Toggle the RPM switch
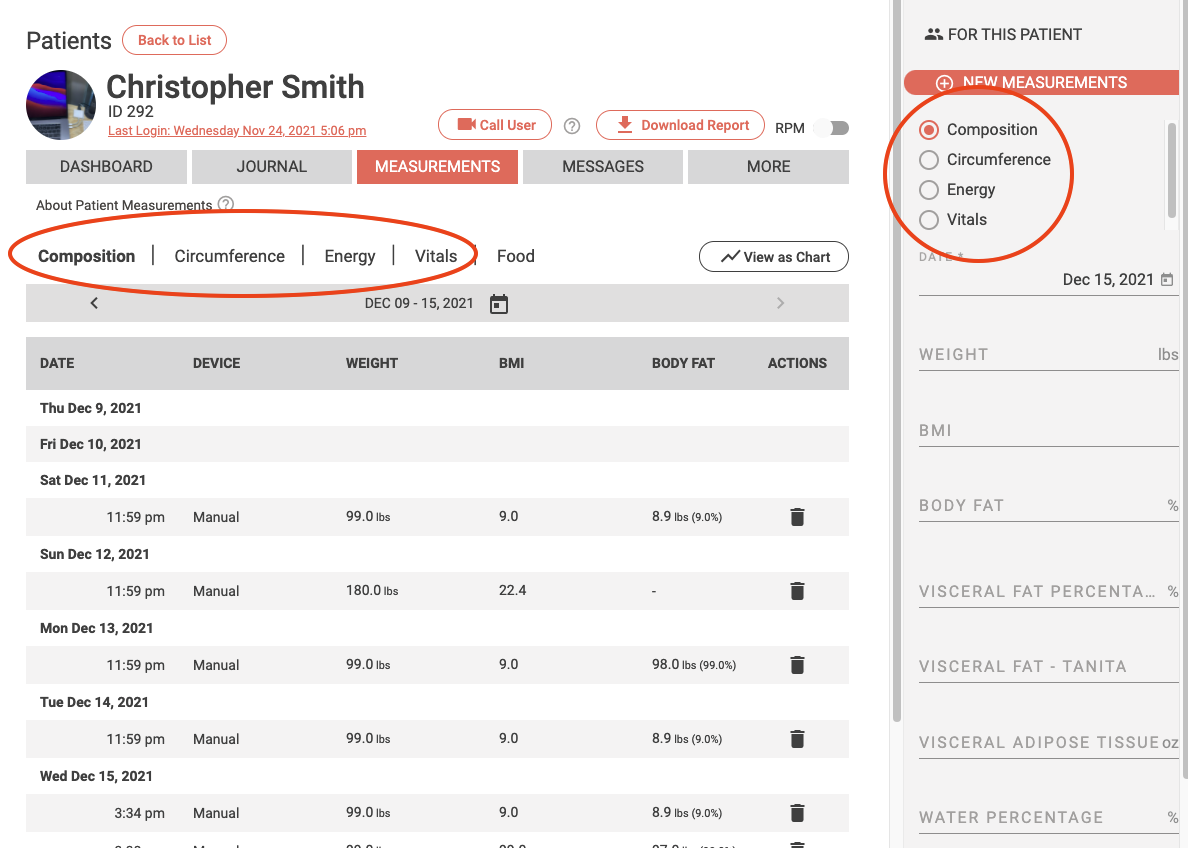The height and width of the screenshot is (848, 1188). point(832,128)
